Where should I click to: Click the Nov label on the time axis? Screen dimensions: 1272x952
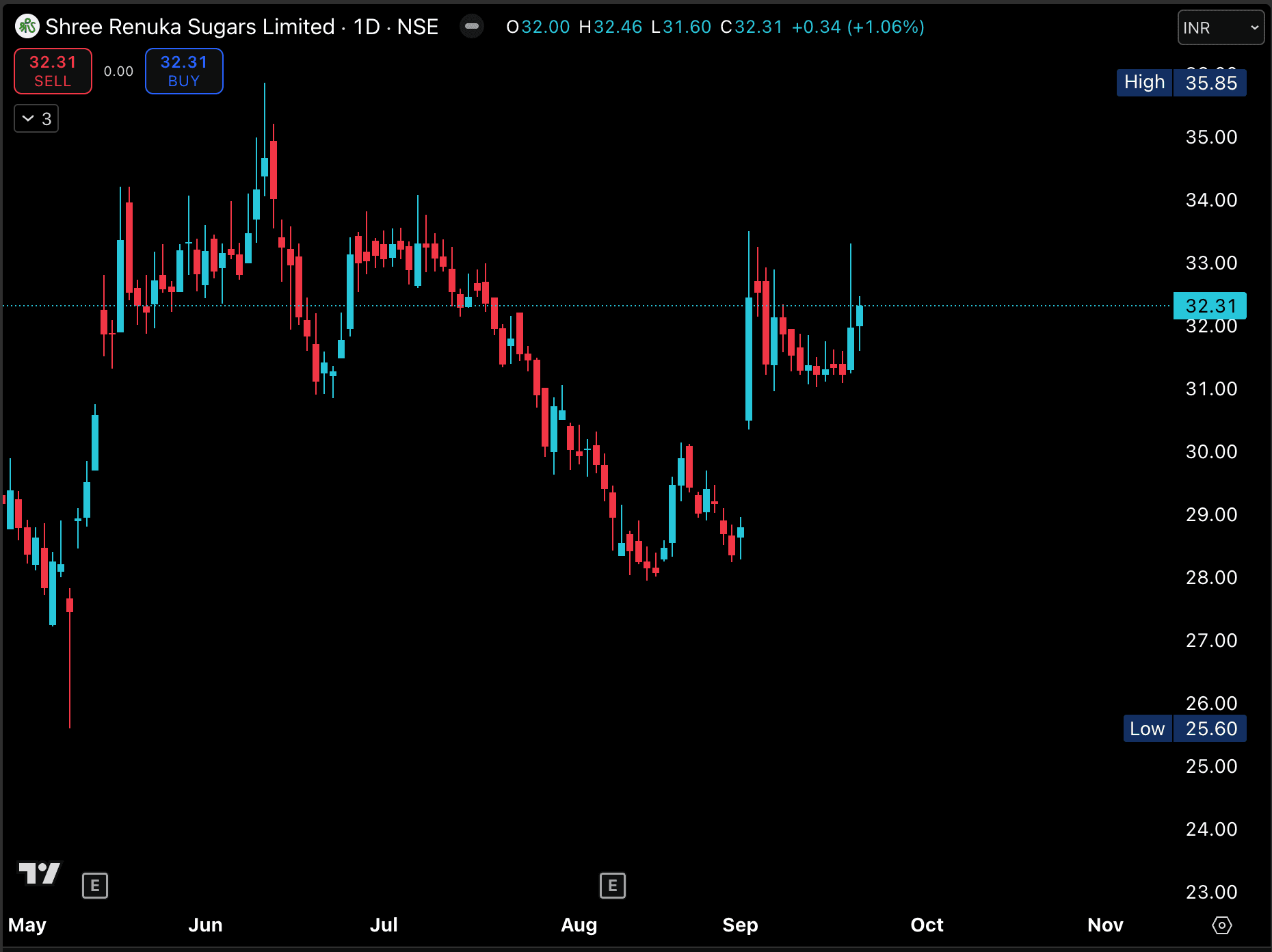pos(1105,925)
